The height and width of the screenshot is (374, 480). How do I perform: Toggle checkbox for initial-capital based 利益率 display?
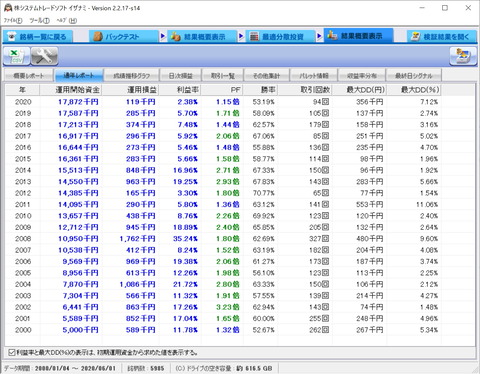[12, 352]
